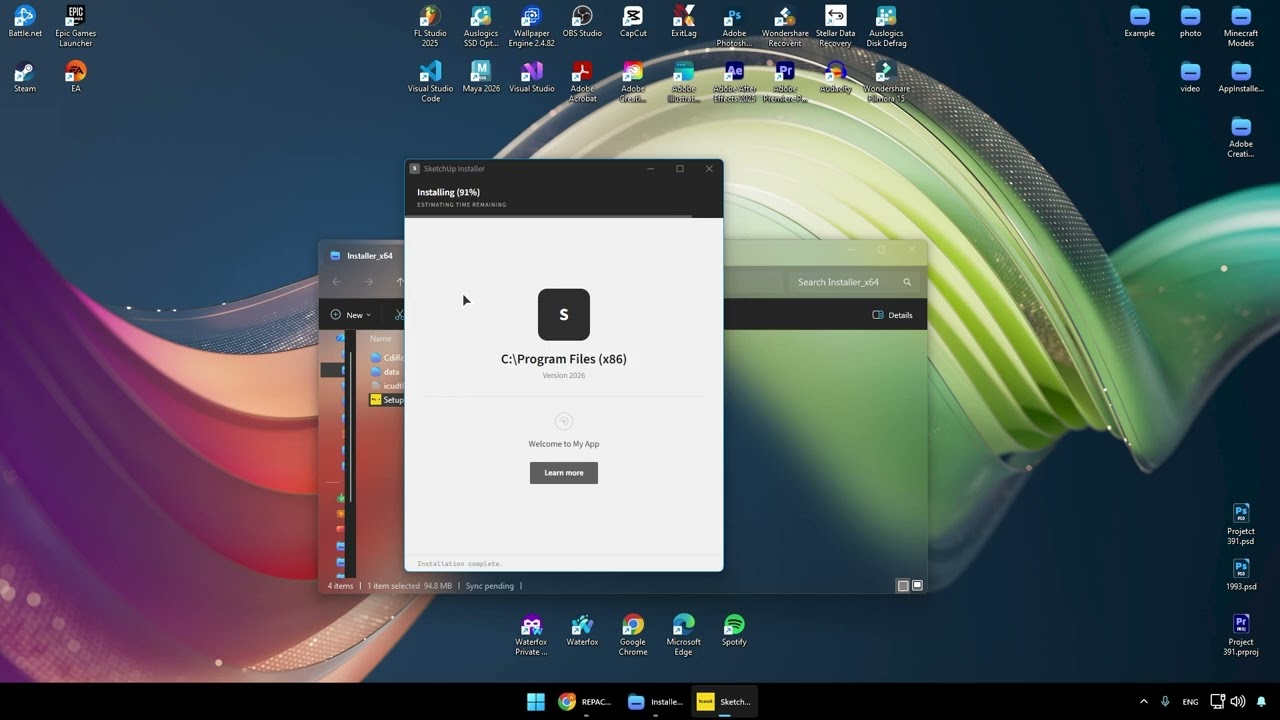Launch Wallpaper Engine 2.4.82

coord(531,26)
